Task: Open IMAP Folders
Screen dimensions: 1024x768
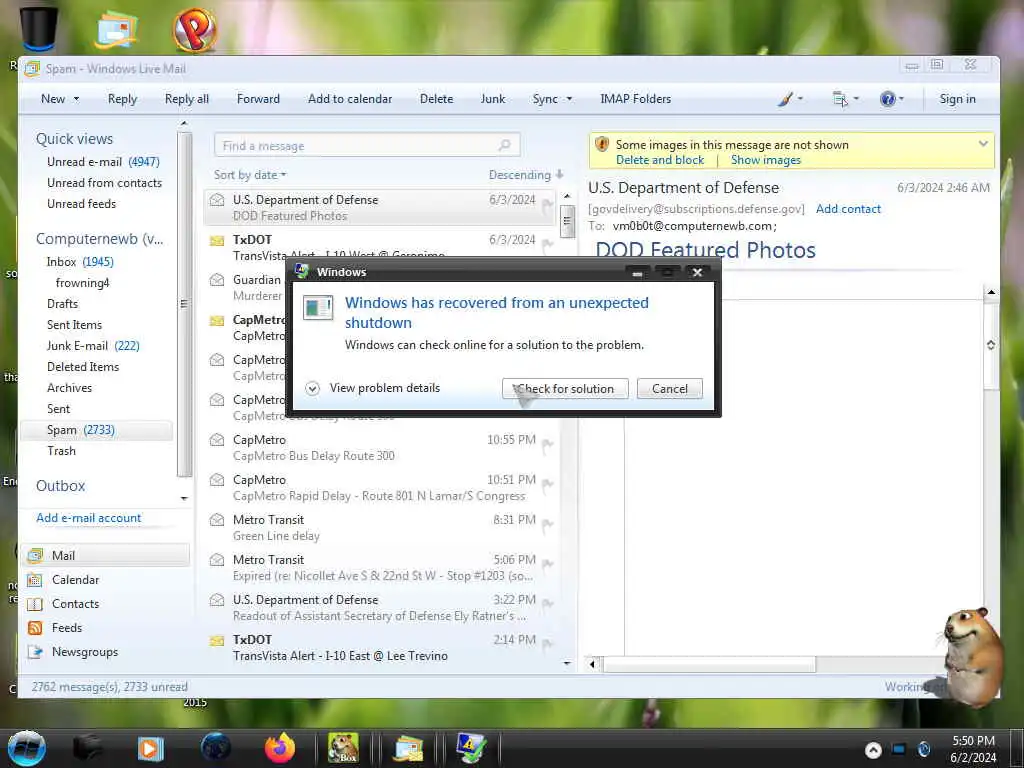Action: (635, 99)
